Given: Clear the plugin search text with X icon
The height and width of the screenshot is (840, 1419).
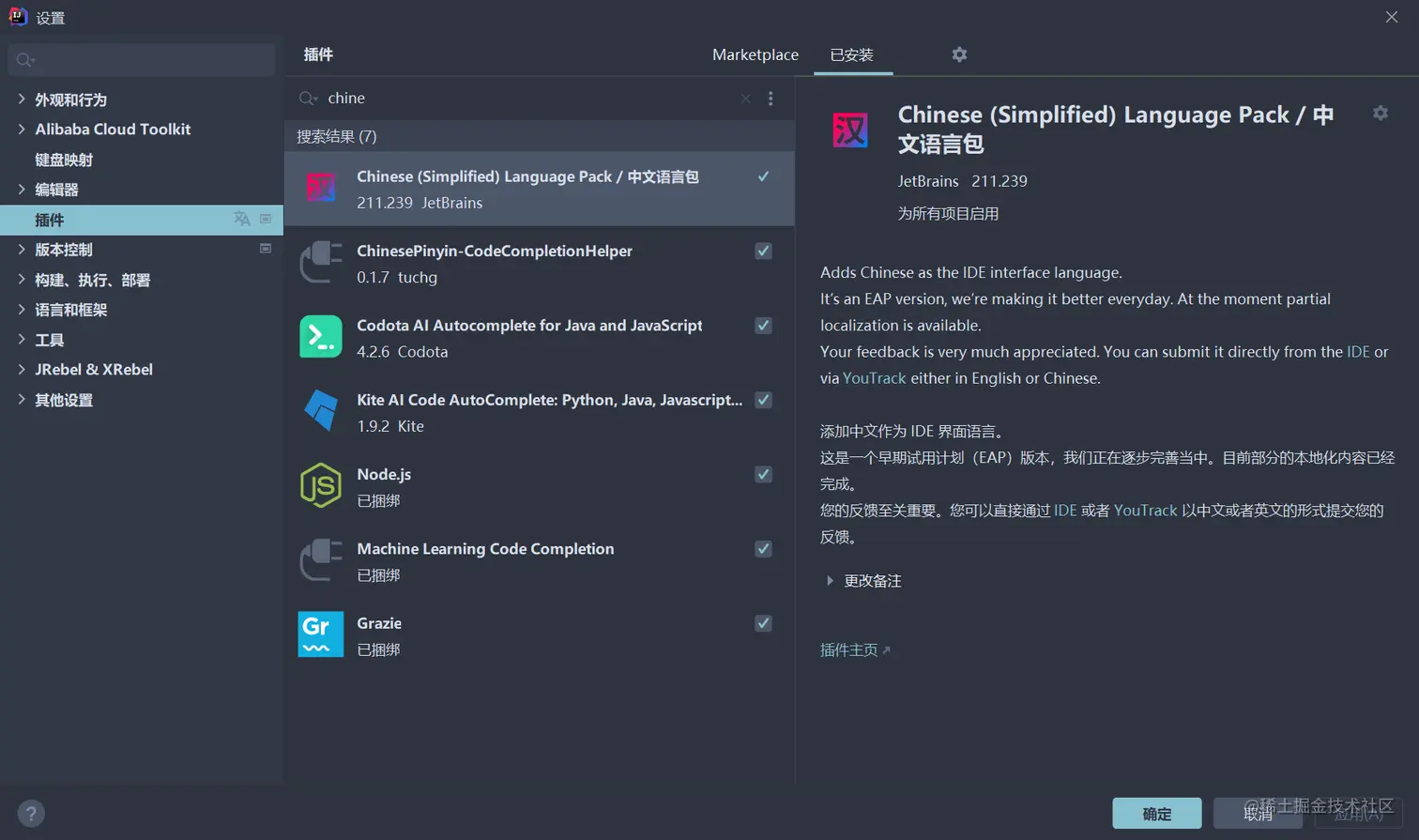Looking at the screenshot, I should click(x=745, y=99).
